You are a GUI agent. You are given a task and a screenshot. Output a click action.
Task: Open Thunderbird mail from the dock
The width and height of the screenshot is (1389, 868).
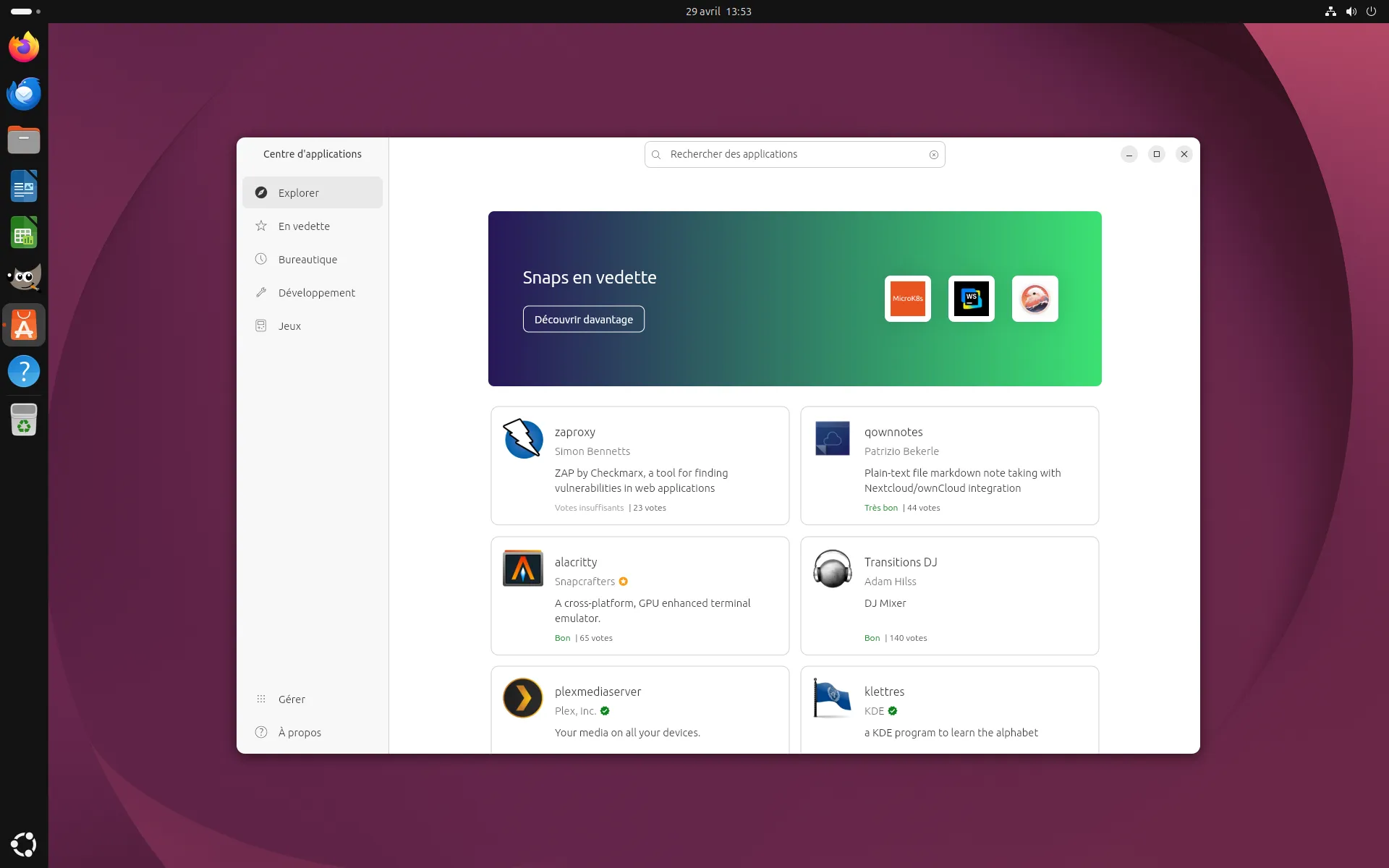click(24, 94)
